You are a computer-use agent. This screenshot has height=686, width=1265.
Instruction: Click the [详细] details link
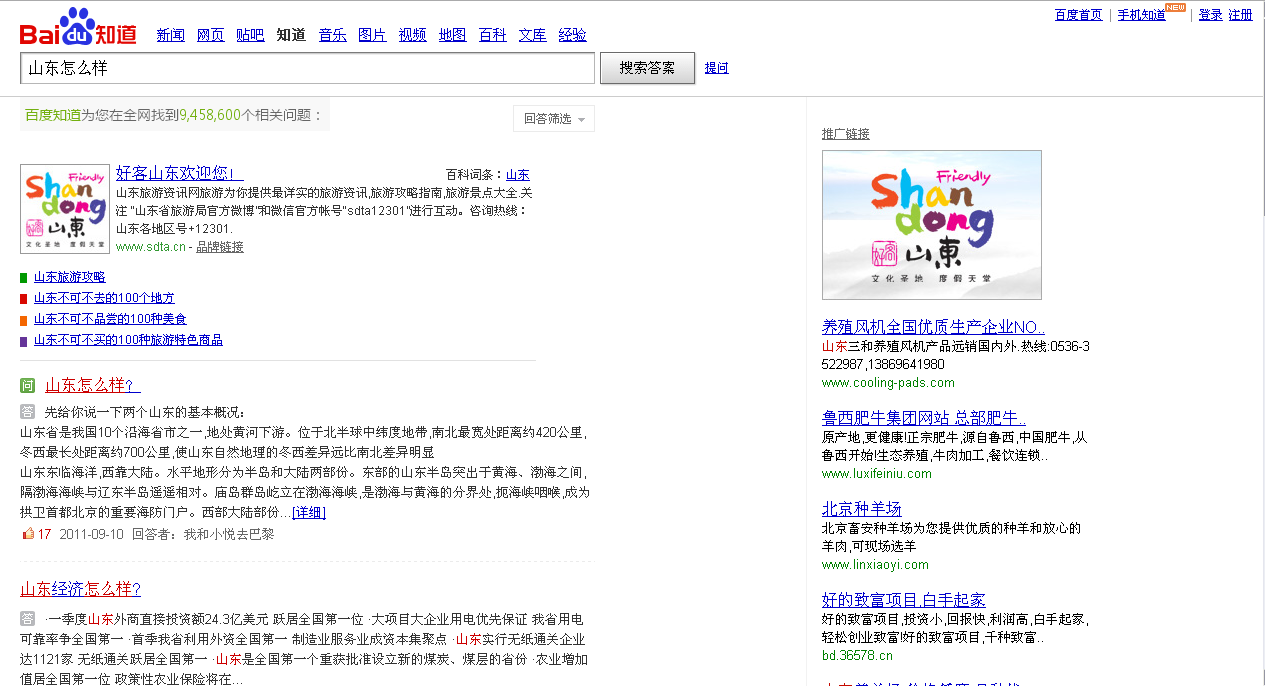309,513
